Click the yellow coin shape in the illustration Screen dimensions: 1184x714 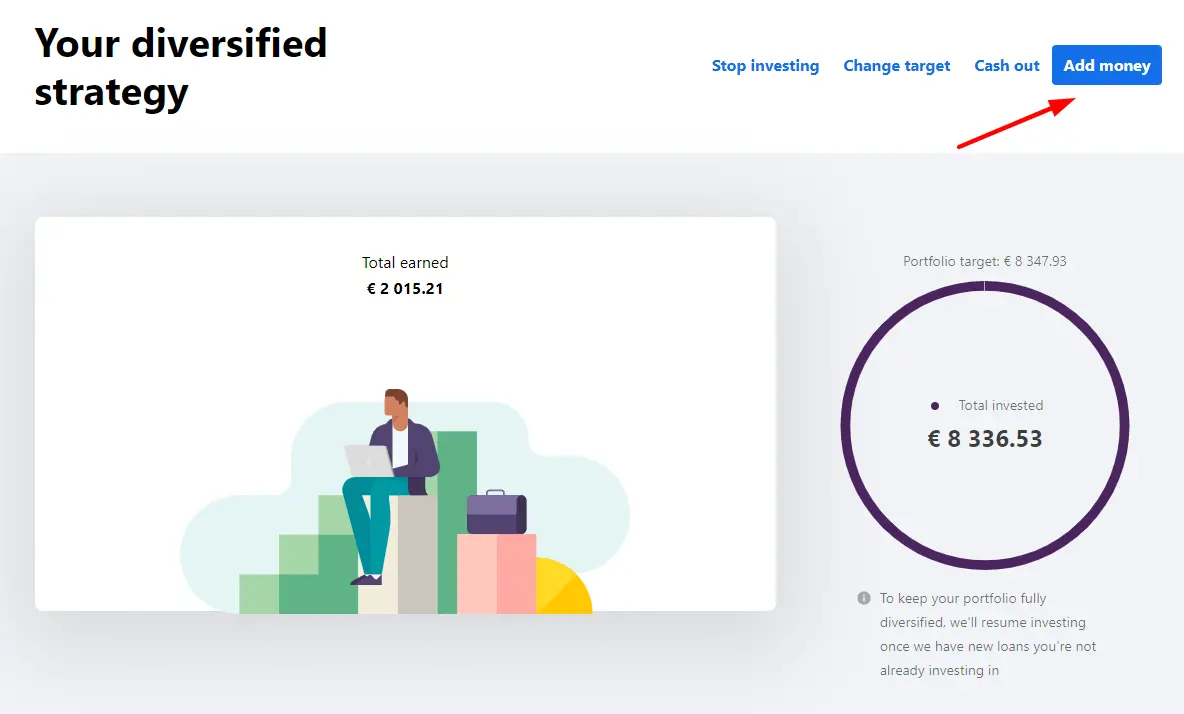564,586
